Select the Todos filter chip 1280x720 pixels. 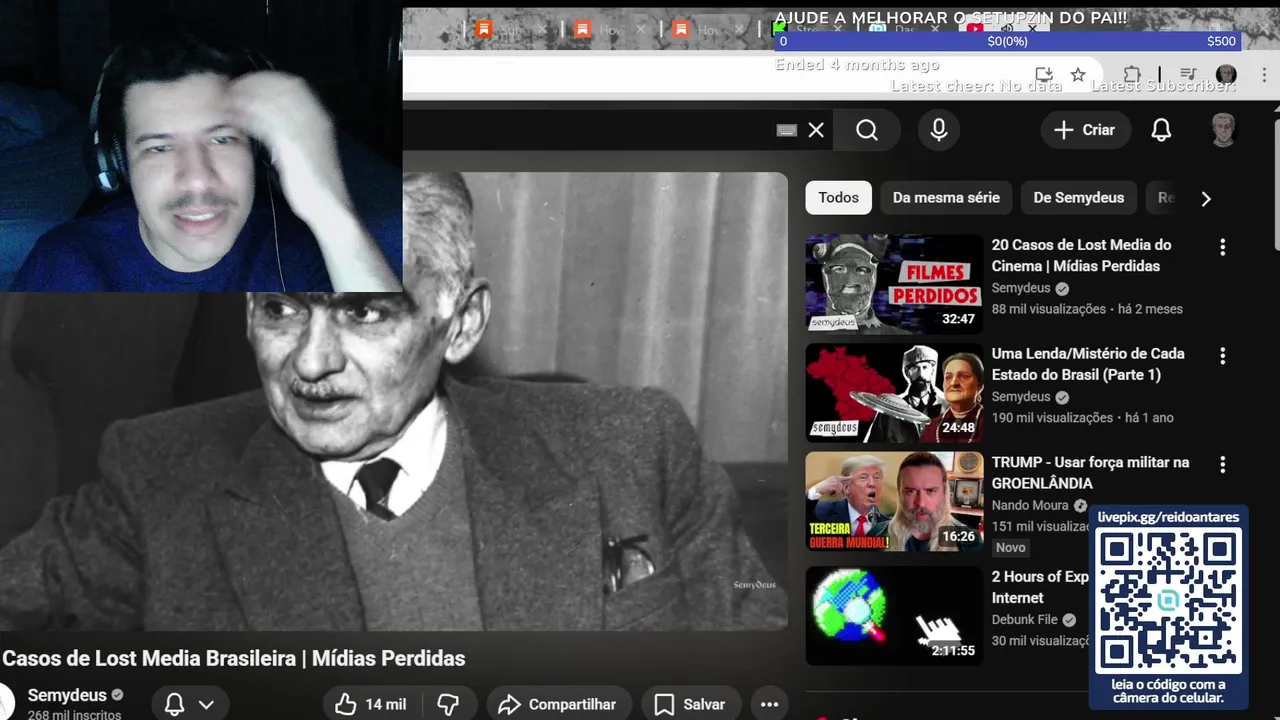pos(838,198)
